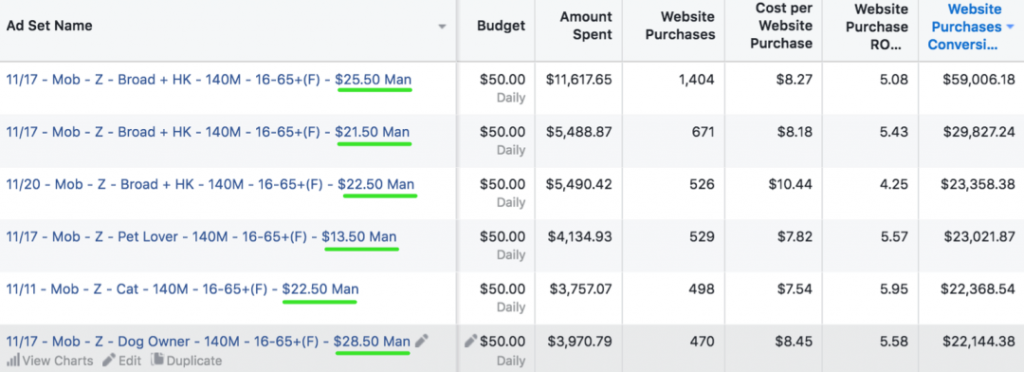Click the pencil icon beside Dog Owner budget
The image size is (1024, 372).
470,341
